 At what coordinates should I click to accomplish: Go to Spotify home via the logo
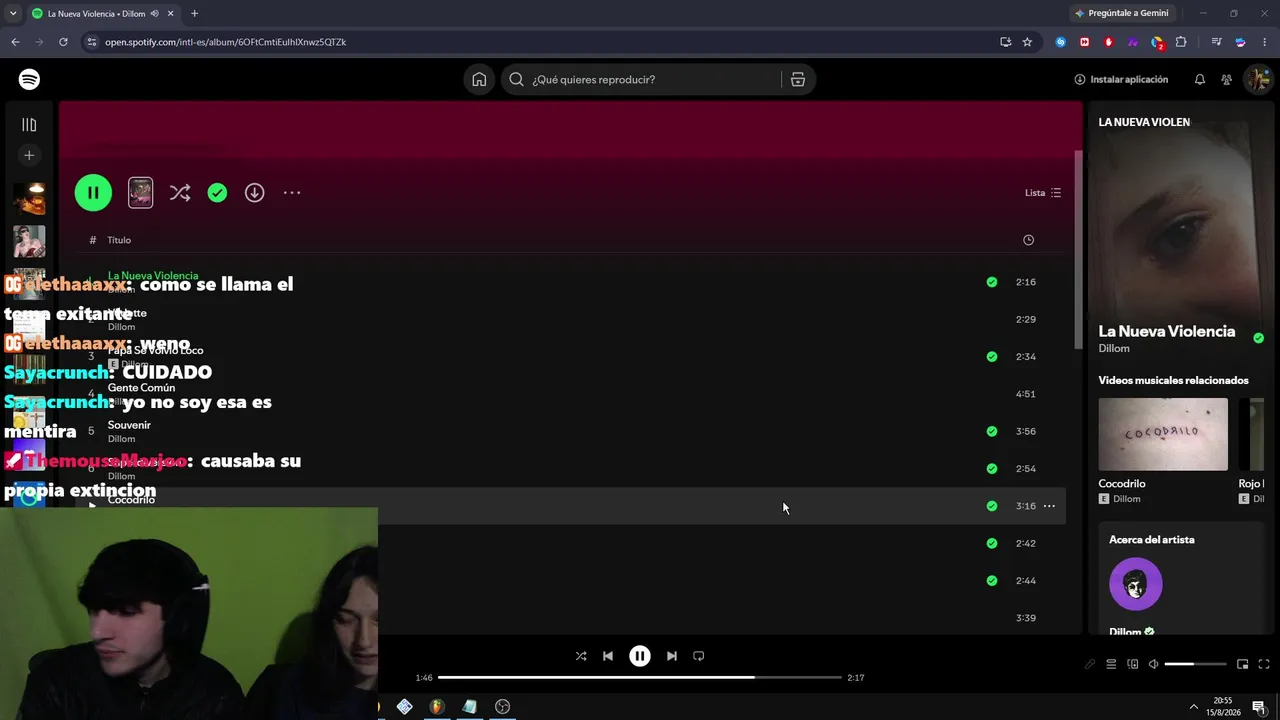(x=29, y=79)
